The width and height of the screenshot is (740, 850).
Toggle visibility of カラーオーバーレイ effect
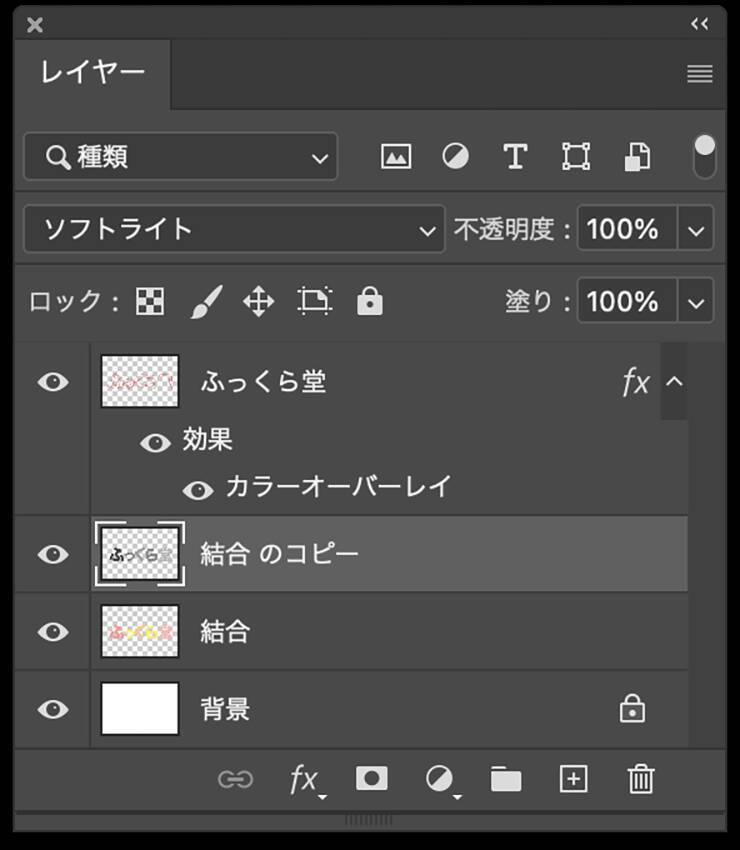(198, 489)
